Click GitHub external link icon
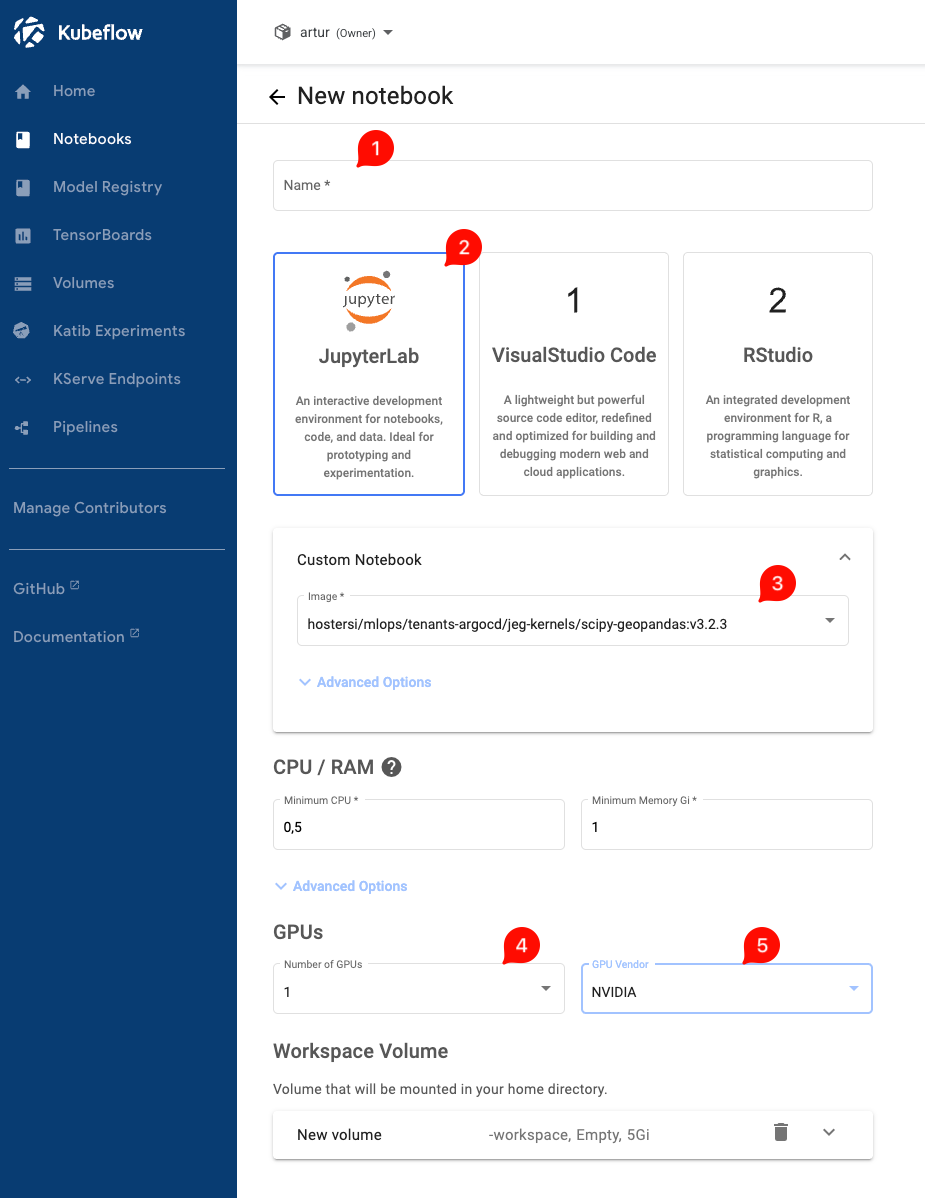 tap(75, 585)
